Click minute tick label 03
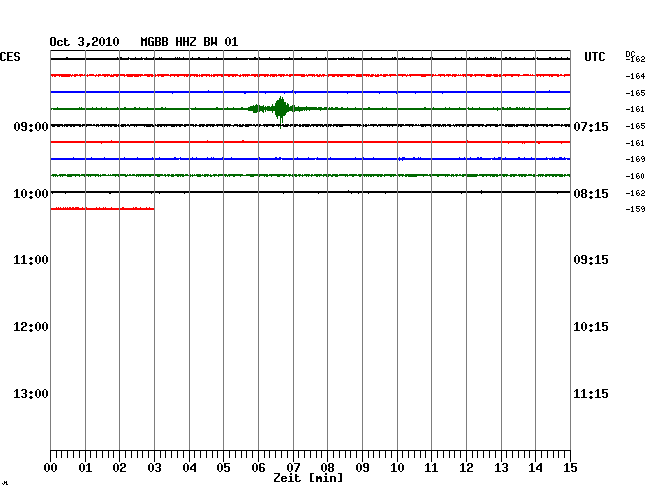 click(x=154, y=468)
